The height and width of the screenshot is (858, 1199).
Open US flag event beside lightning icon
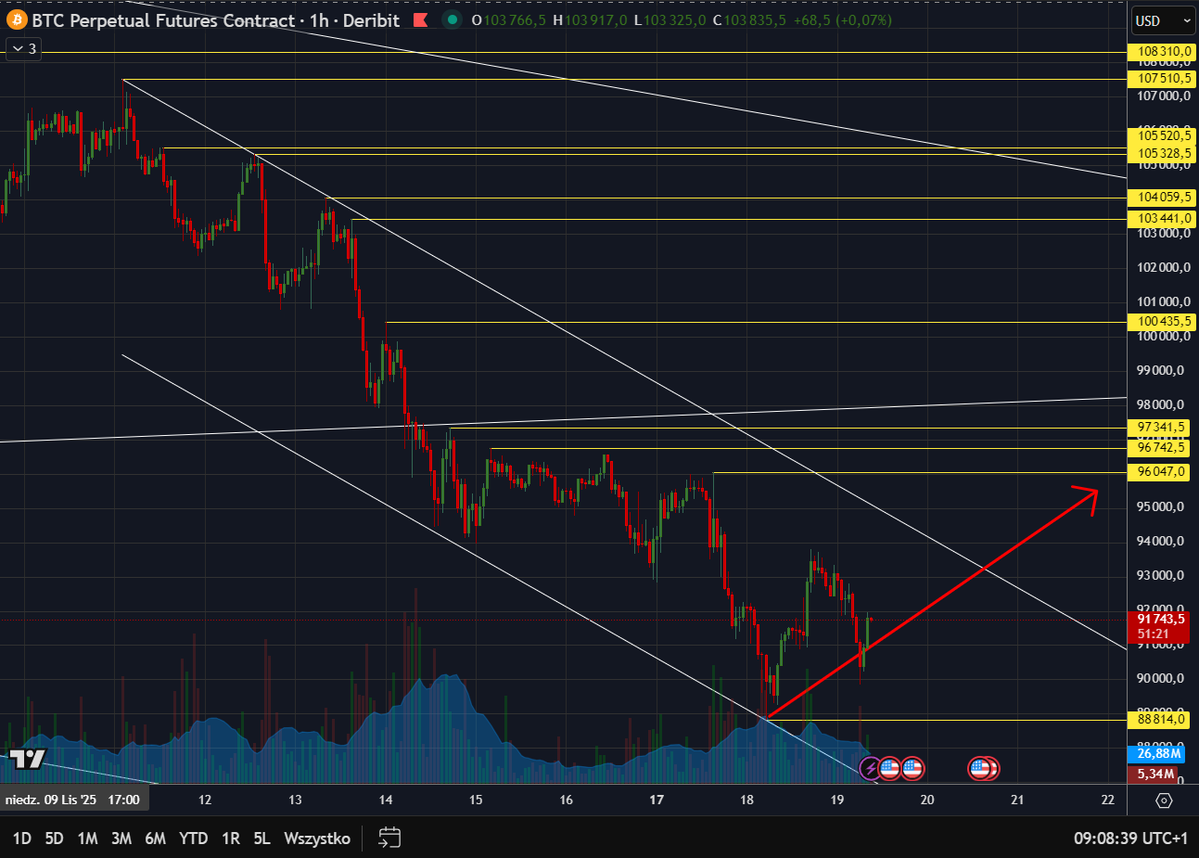point(889,768)
